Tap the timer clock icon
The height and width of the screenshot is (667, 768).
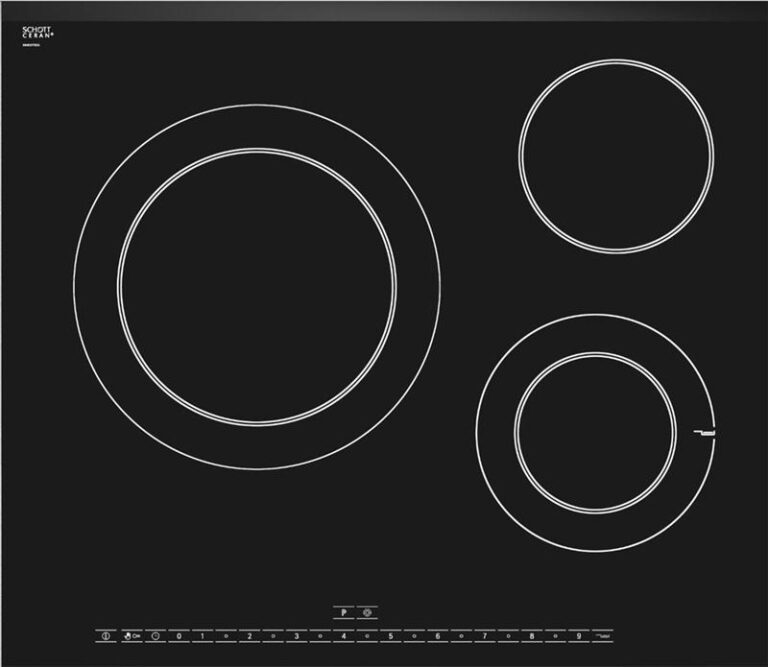[x=156, y=636]
